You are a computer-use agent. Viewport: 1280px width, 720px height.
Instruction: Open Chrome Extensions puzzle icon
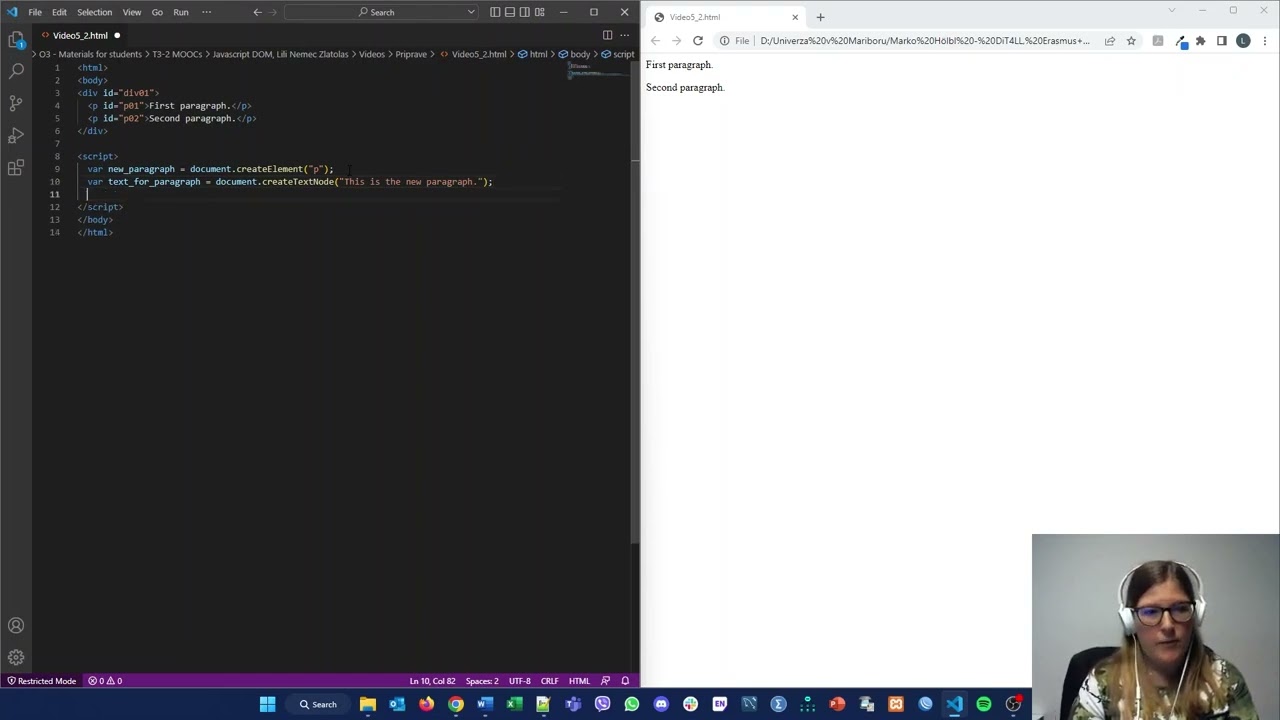click(x=1200, y=41)
